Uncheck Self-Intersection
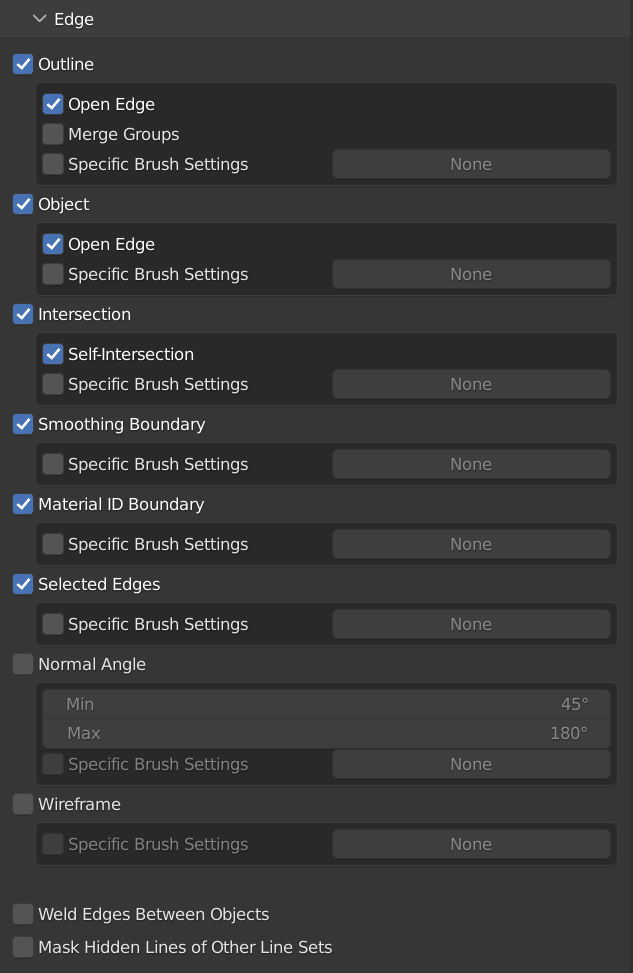 (53, 354)
